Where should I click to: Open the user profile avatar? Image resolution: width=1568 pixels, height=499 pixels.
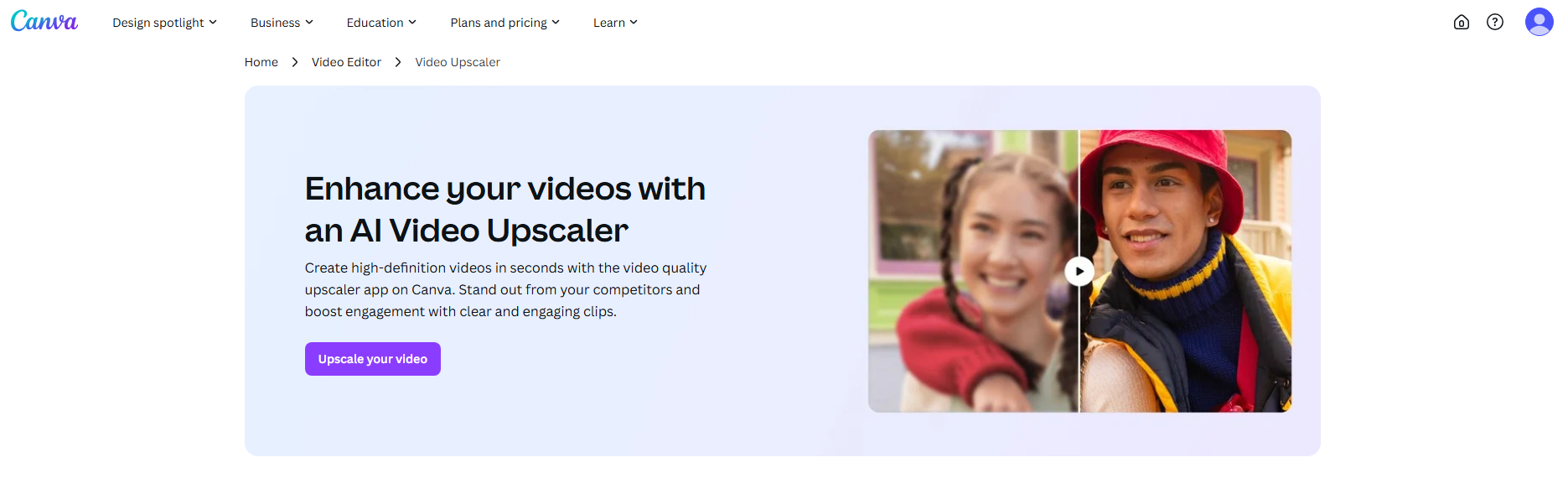[x=1540, y=22]
